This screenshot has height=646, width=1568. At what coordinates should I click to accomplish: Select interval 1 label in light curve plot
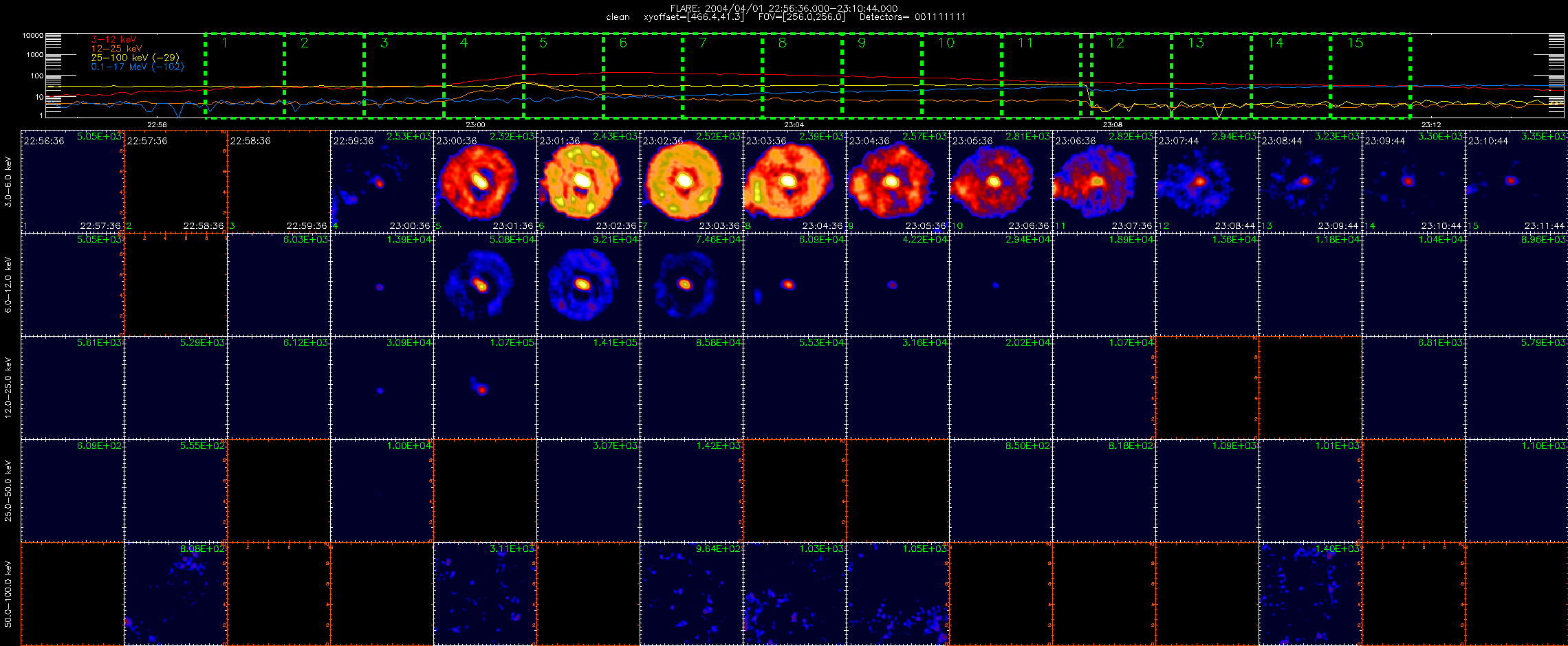[x=224, y=43]
